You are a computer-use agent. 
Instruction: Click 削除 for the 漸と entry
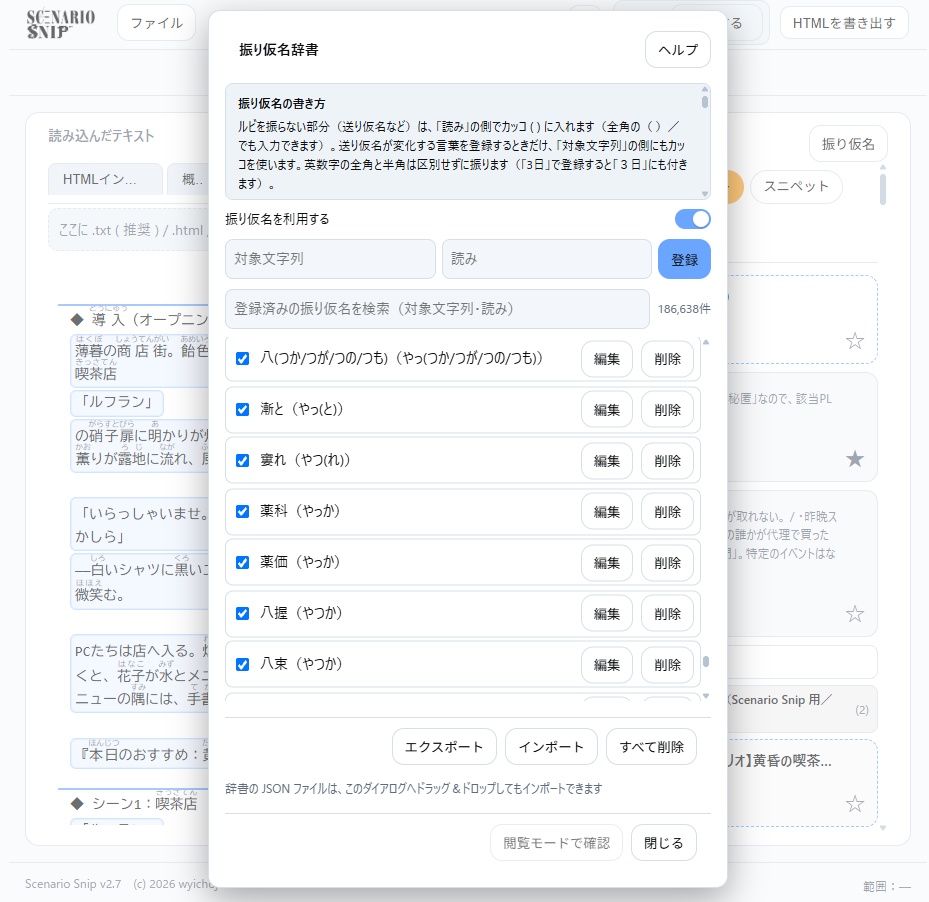pyautogui.click(x=667, y=410)
